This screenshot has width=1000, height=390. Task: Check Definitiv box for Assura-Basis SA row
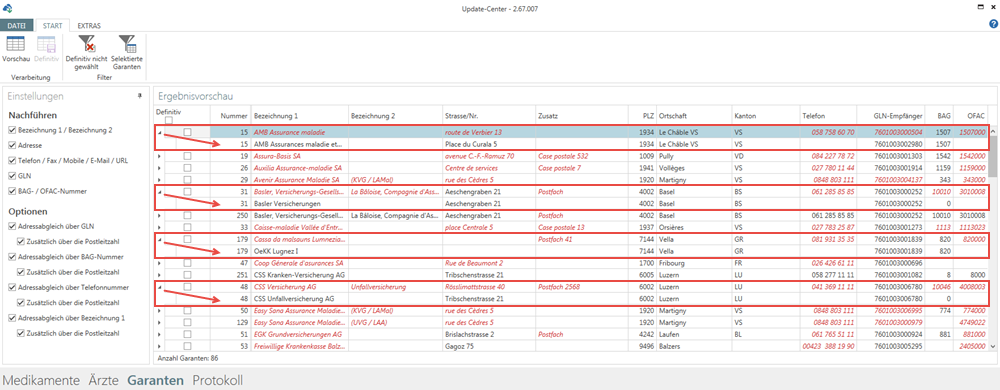coord(188,155)
